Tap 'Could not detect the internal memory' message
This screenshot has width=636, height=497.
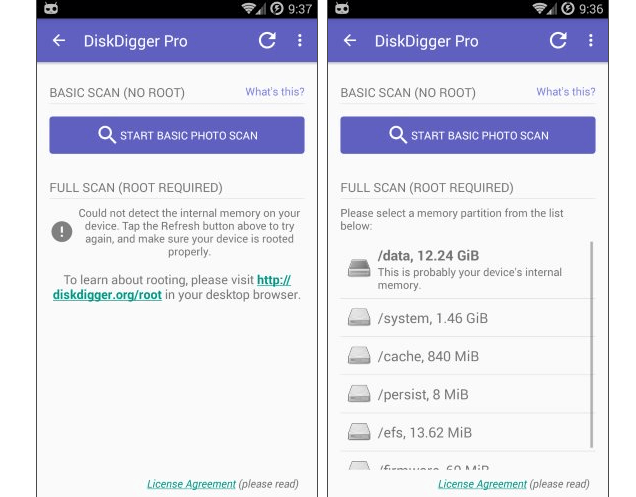pyautogui.click(x=189, y=232)
